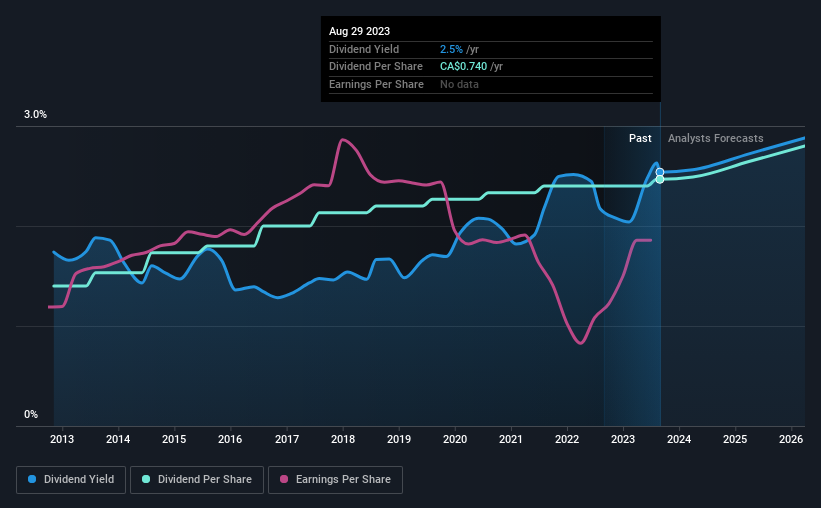Click the Earnings Per Share No data row

pos(491,84)
